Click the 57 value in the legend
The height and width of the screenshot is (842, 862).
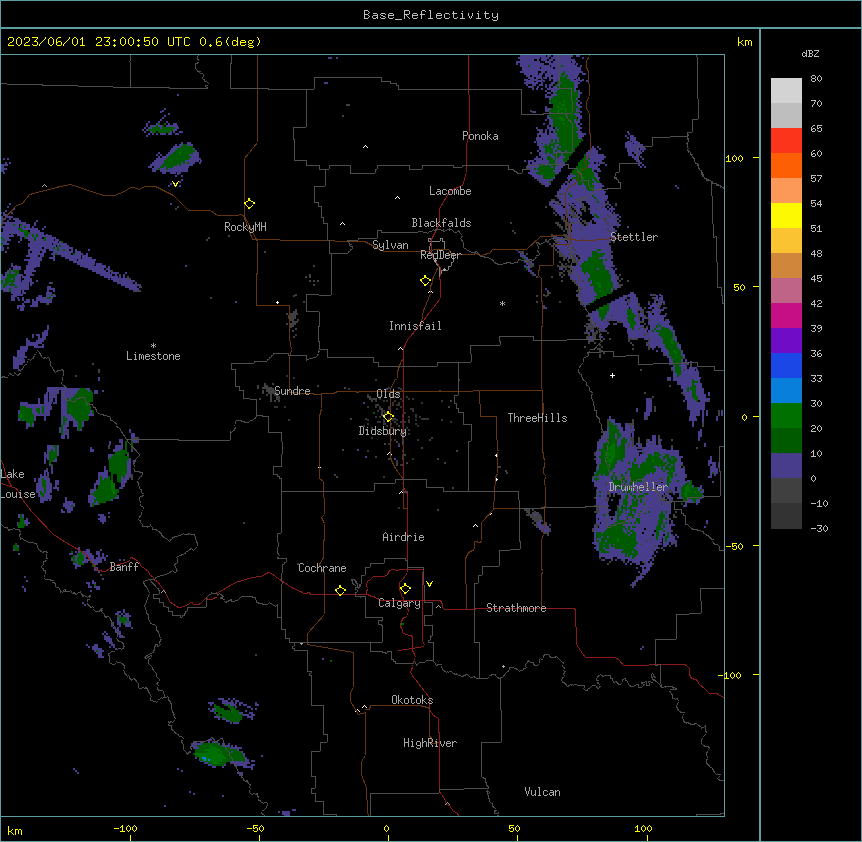pos(816,179)
